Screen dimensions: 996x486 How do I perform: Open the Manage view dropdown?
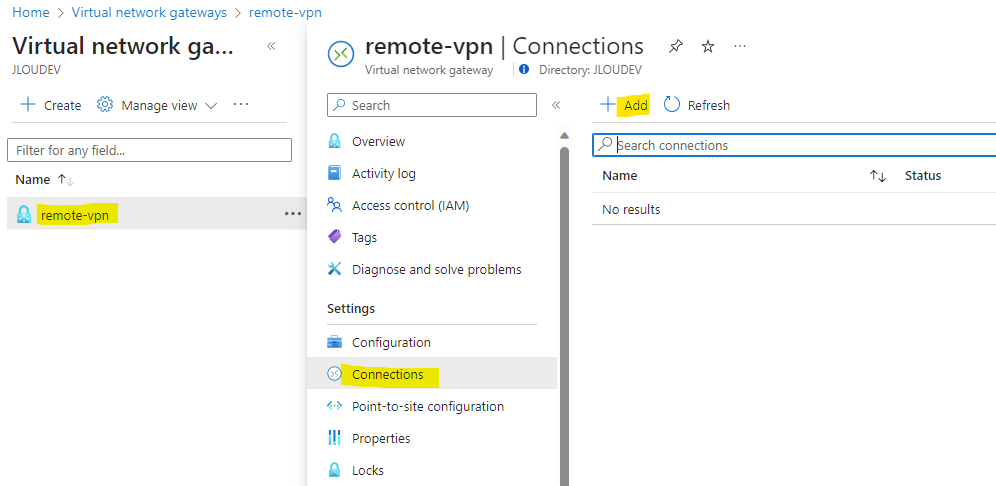click(157, 105)
